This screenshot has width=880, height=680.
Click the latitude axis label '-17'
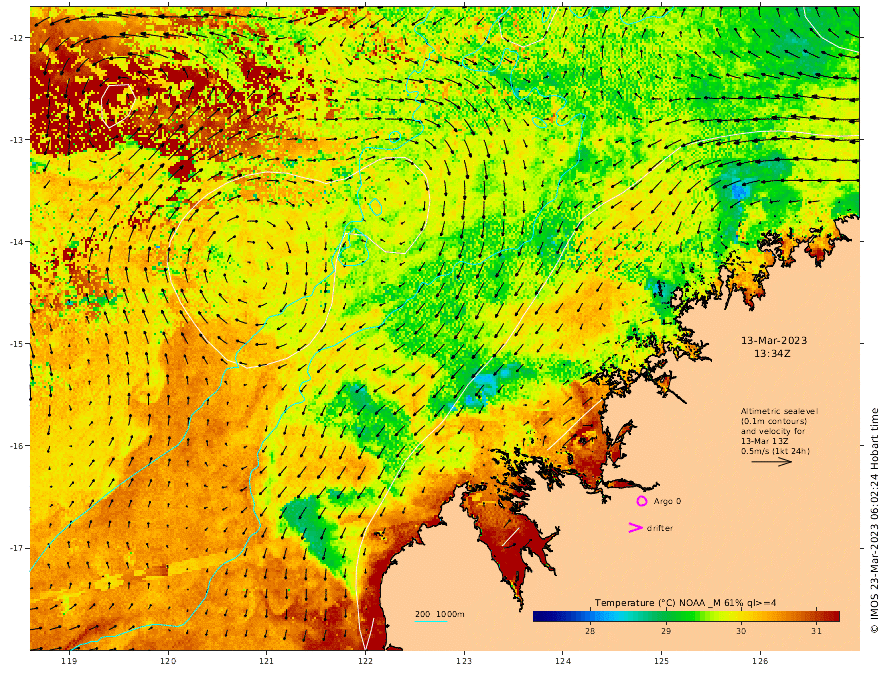coord(16,548)
